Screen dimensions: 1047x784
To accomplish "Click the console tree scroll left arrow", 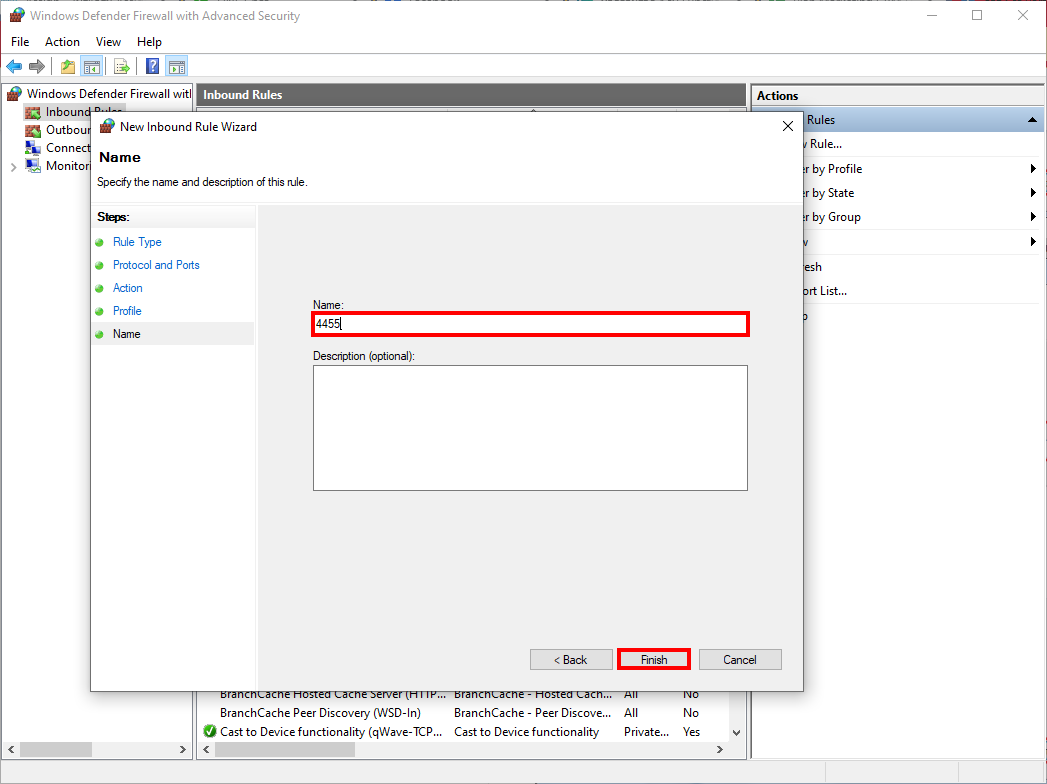I will (11, 749).
